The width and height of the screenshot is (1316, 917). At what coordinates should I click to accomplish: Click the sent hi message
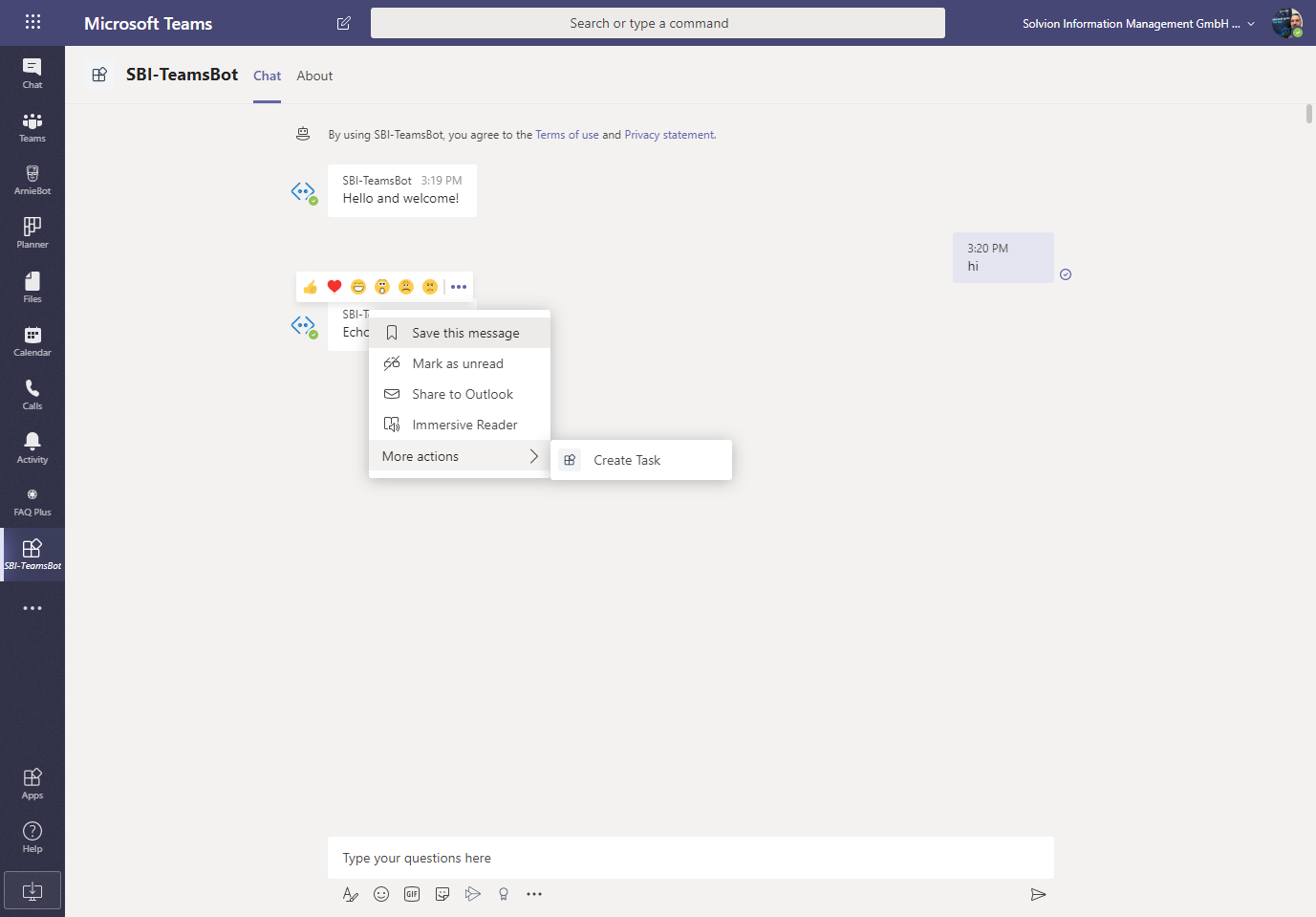1003,257
